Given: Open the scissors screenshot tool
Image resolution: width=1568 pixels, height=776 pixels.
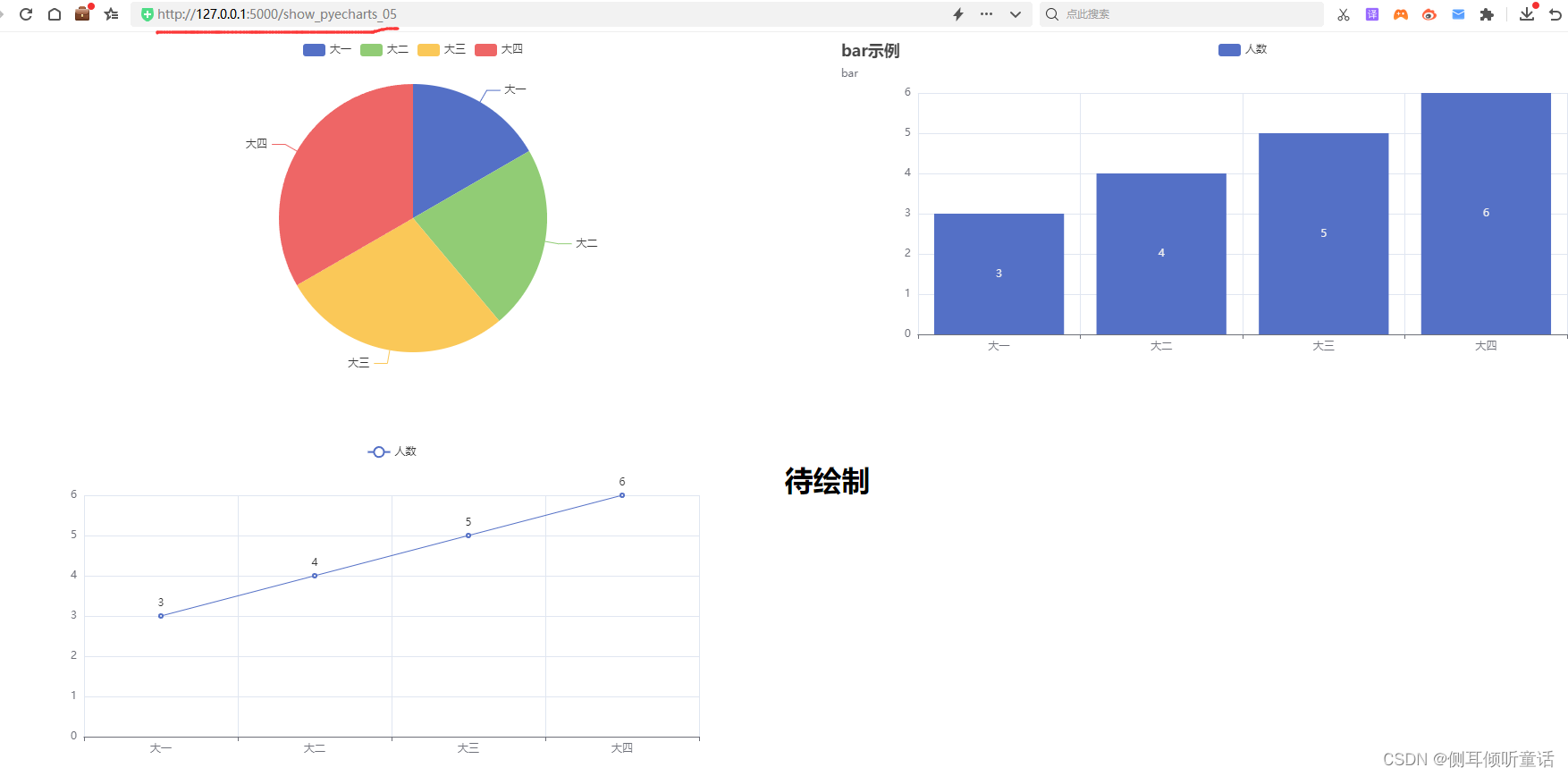Looking at the screenshot, I should coord(1344,14).
